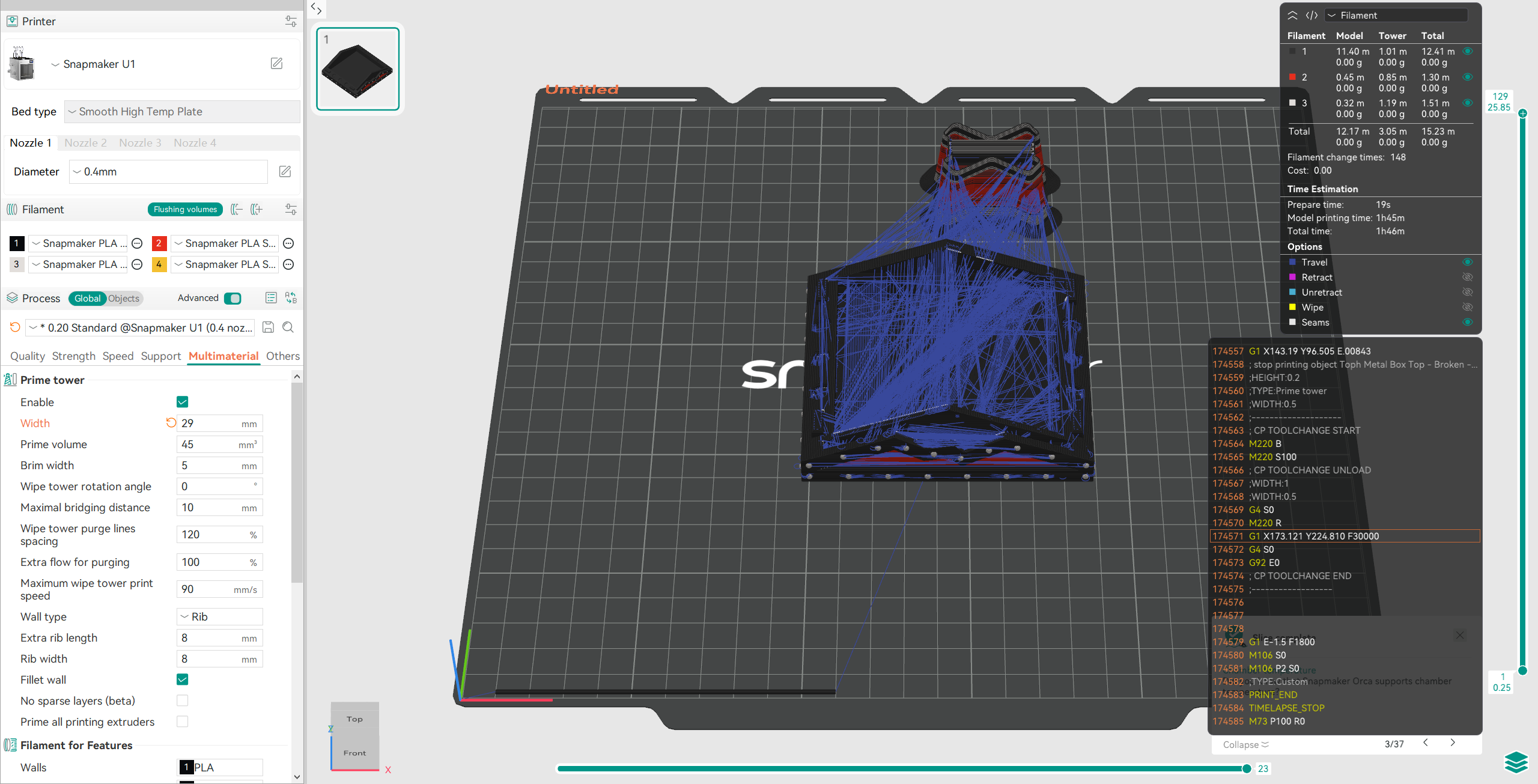
Task: Edit the nozzle diameter setting icon
Action: 285,172
